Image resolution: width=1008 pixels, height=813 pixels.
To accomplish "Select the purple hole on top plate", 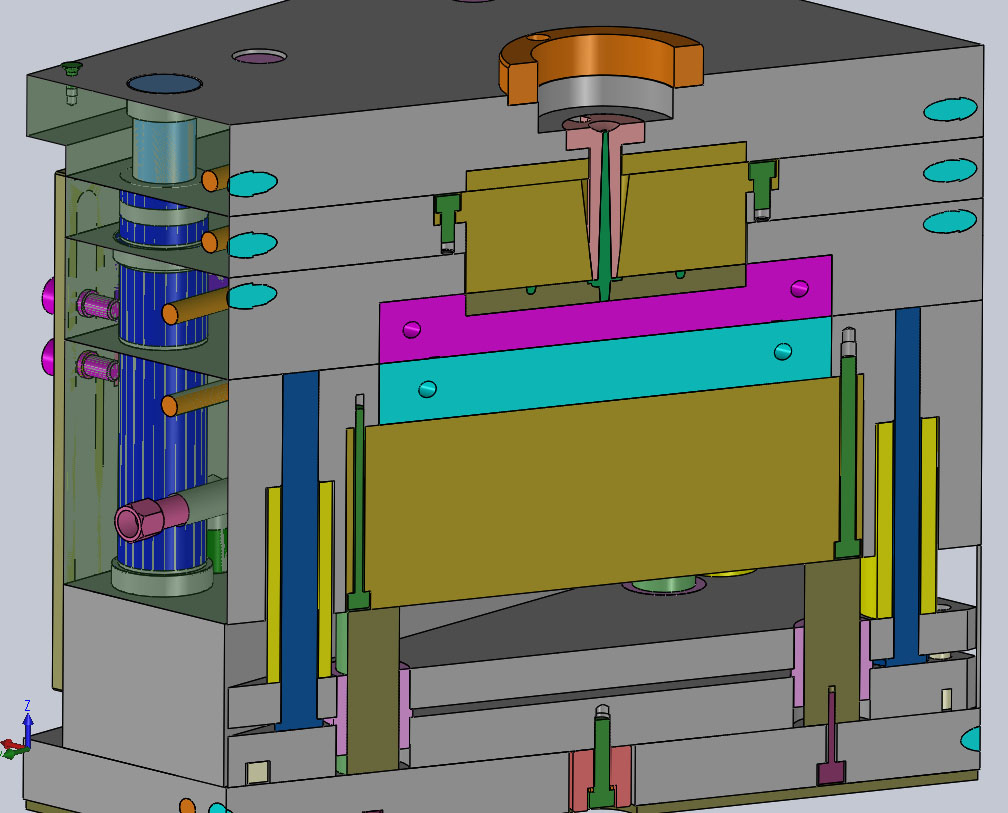I will click(260, 57).
